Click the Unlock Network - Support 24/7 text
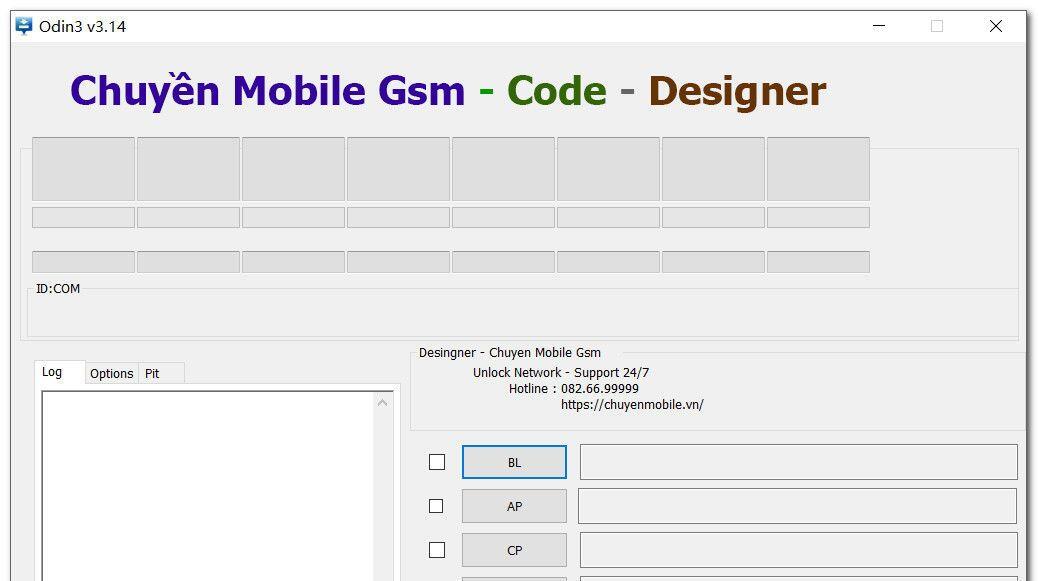 (561, 373)
